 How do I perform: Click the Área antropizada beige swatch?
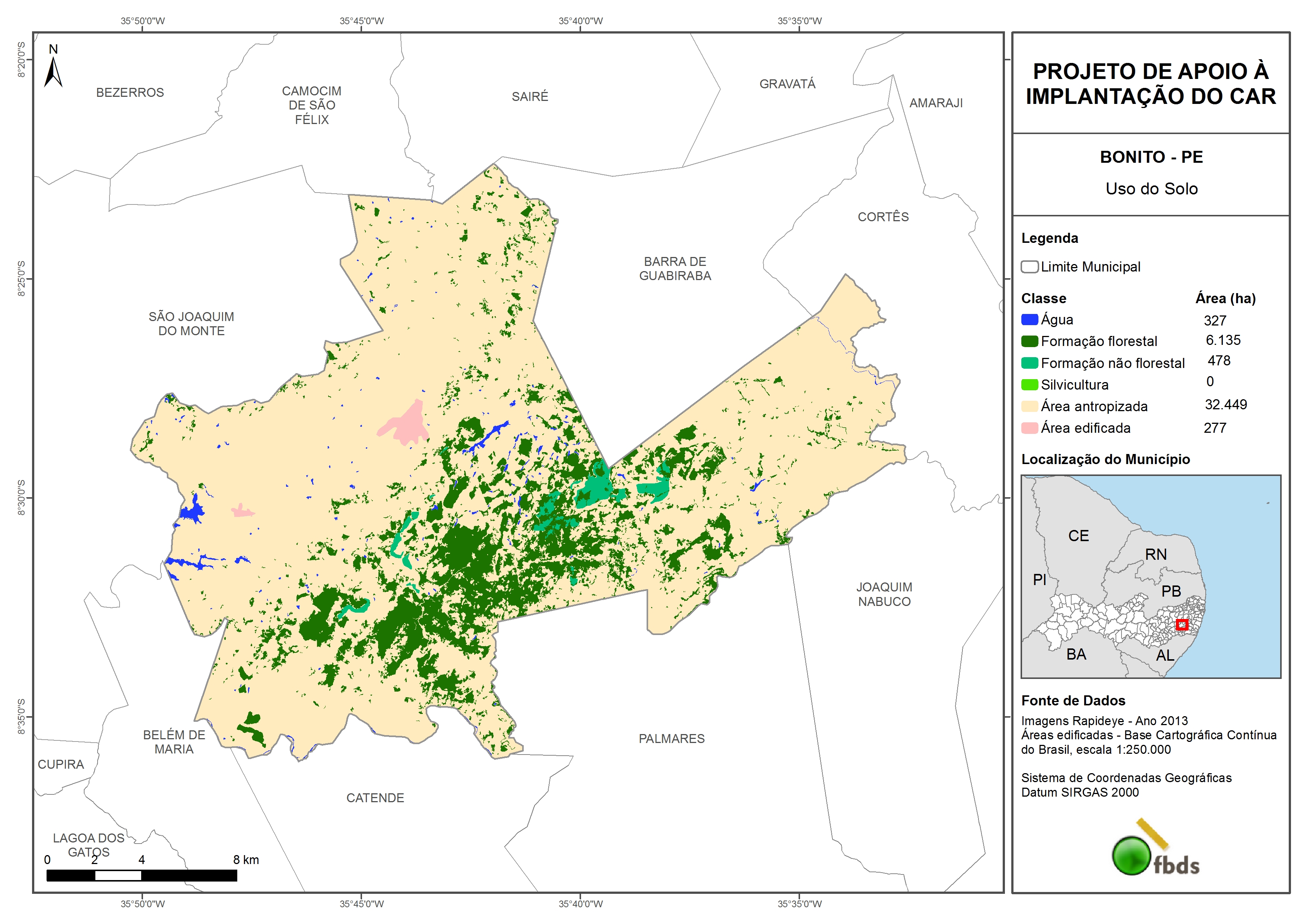[1029, 406]
